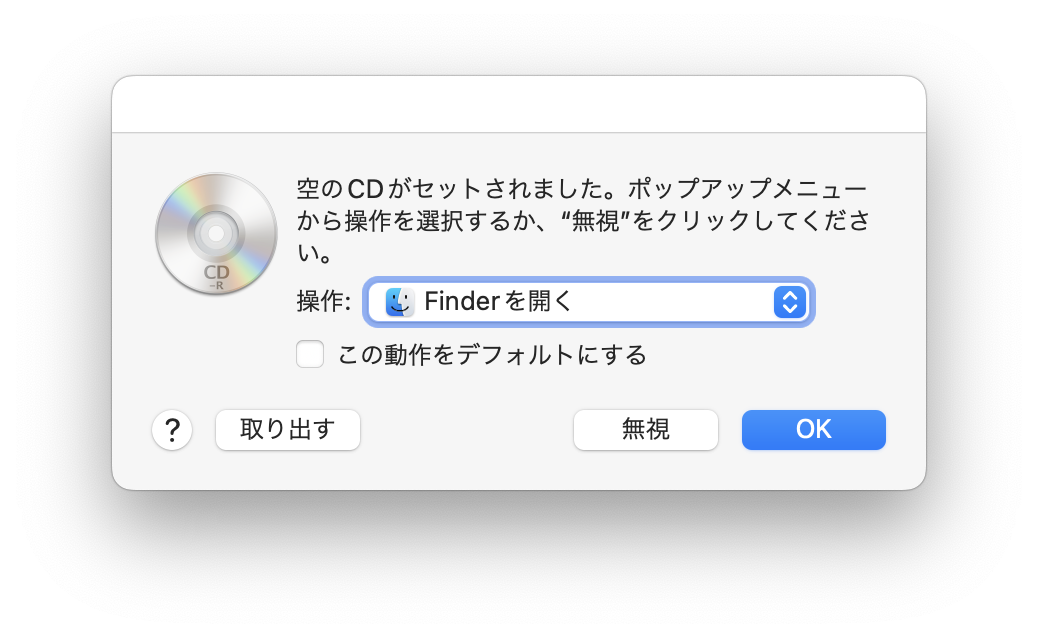Viewport: 1038px width, 638px height.
Task: Open the 操作 popup menu showing Finderを開く
Action: [x=588, y=301]
